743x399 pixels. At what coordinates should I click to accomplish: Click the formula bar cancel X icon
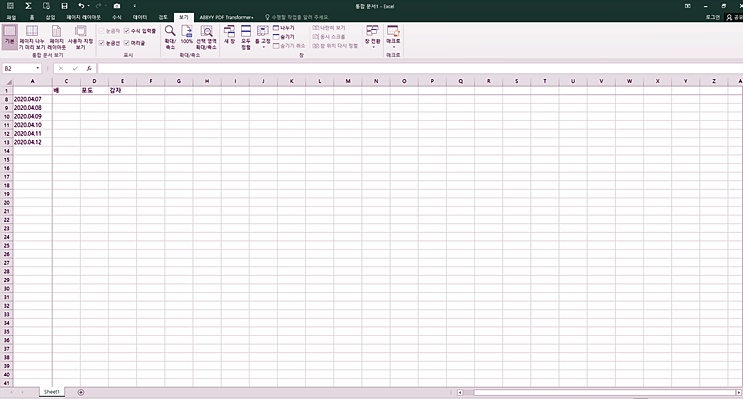[x=61, y=68]
